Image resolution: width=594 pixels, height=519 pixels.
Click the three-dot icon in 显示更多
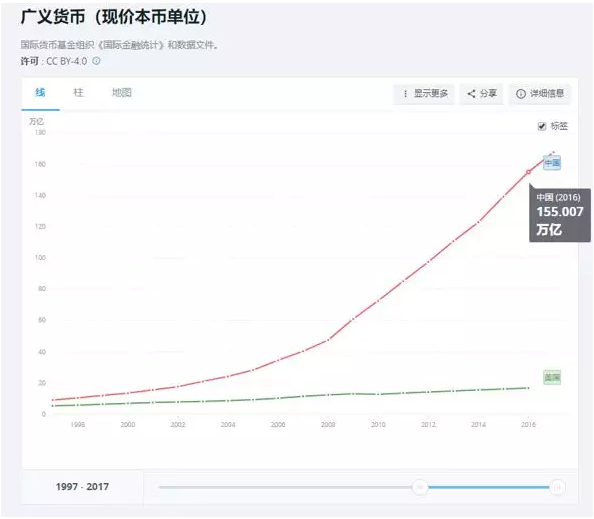(x=405, y=94)
